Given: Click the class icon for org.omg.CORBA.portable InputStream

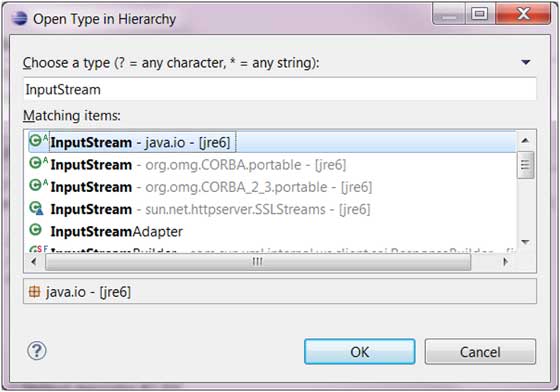Looking at the screenshot, I should [x=38, y=163].
